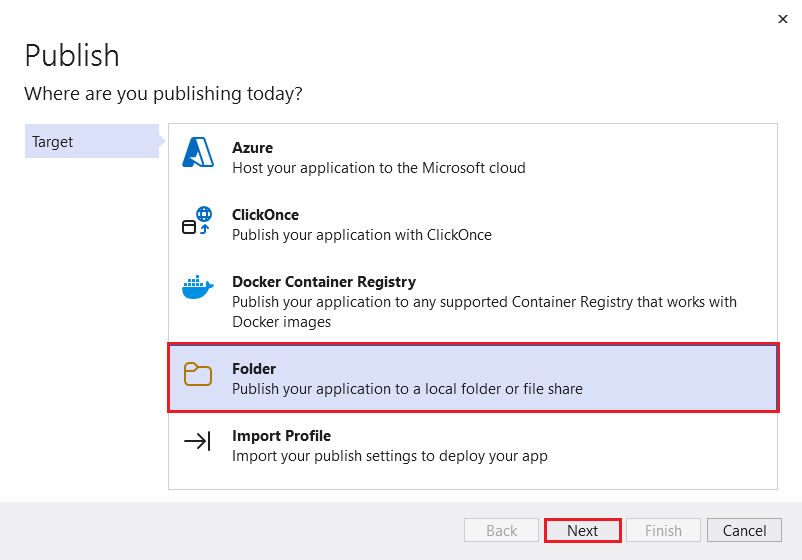Click the Cancel button

[744, 530]
